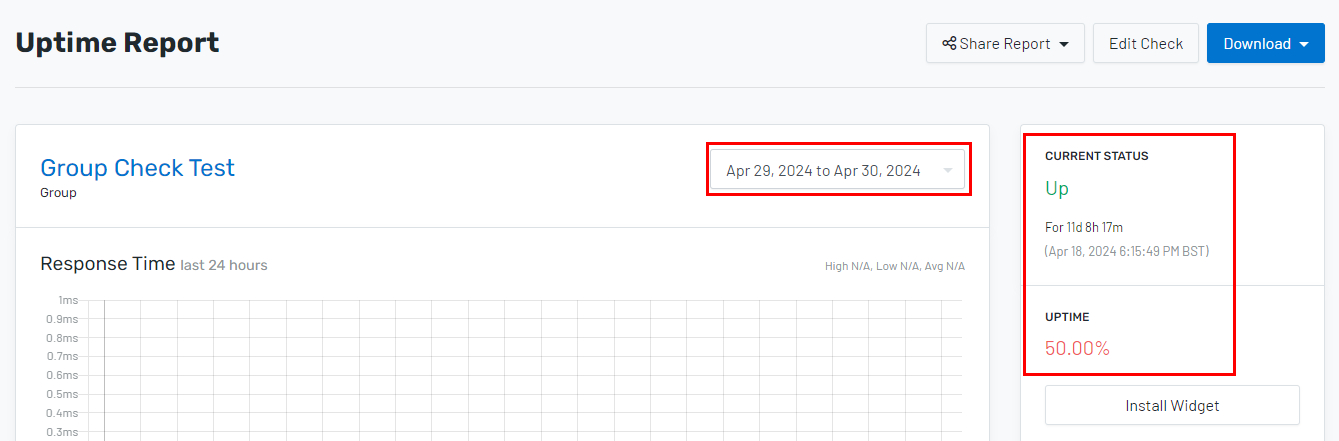1339x441 pixels.
Task: Click the Uptime Report page title
Action: [x=117, y=43]
